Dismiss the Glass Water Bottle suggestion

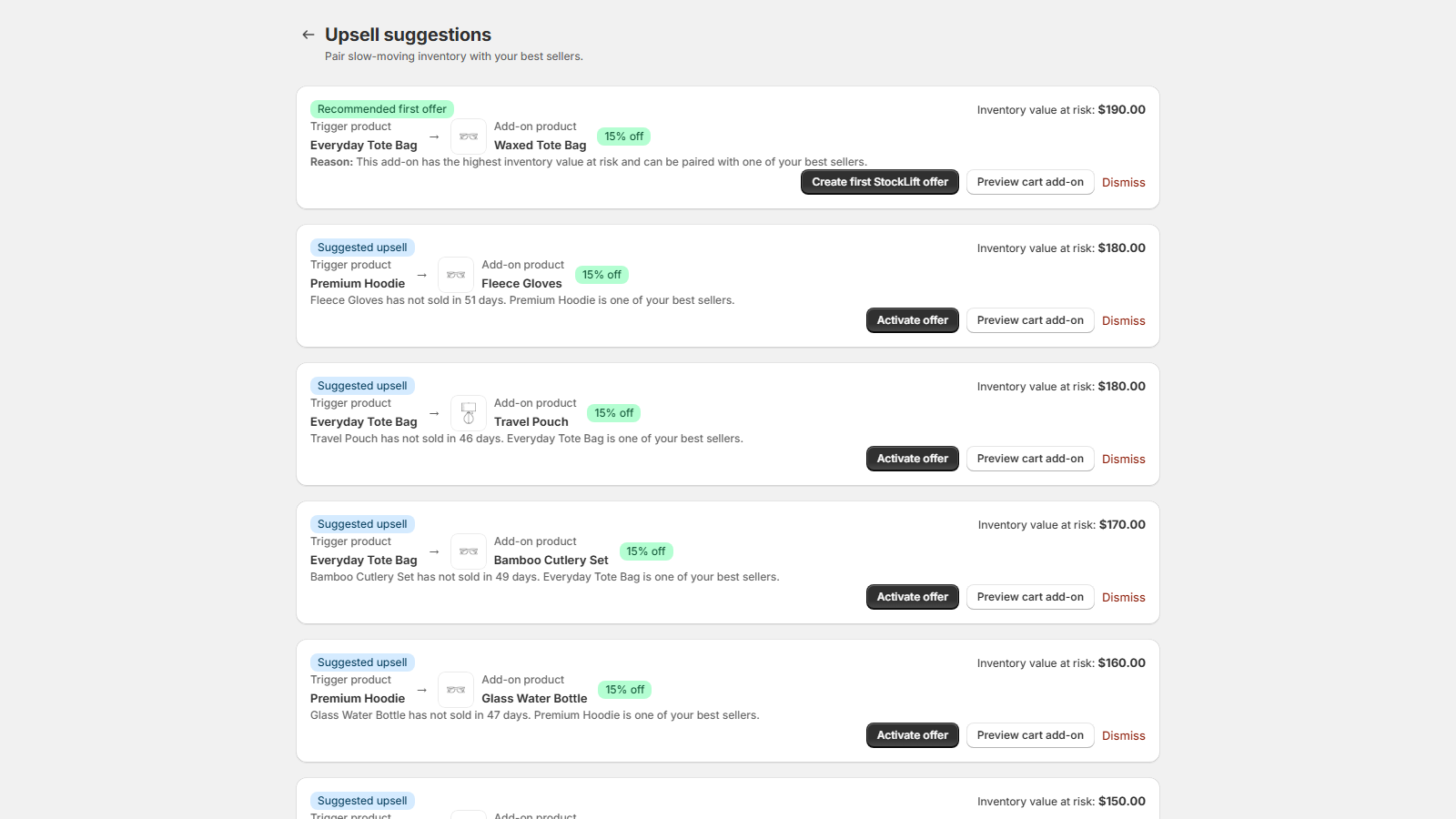tap(1124, 736)
